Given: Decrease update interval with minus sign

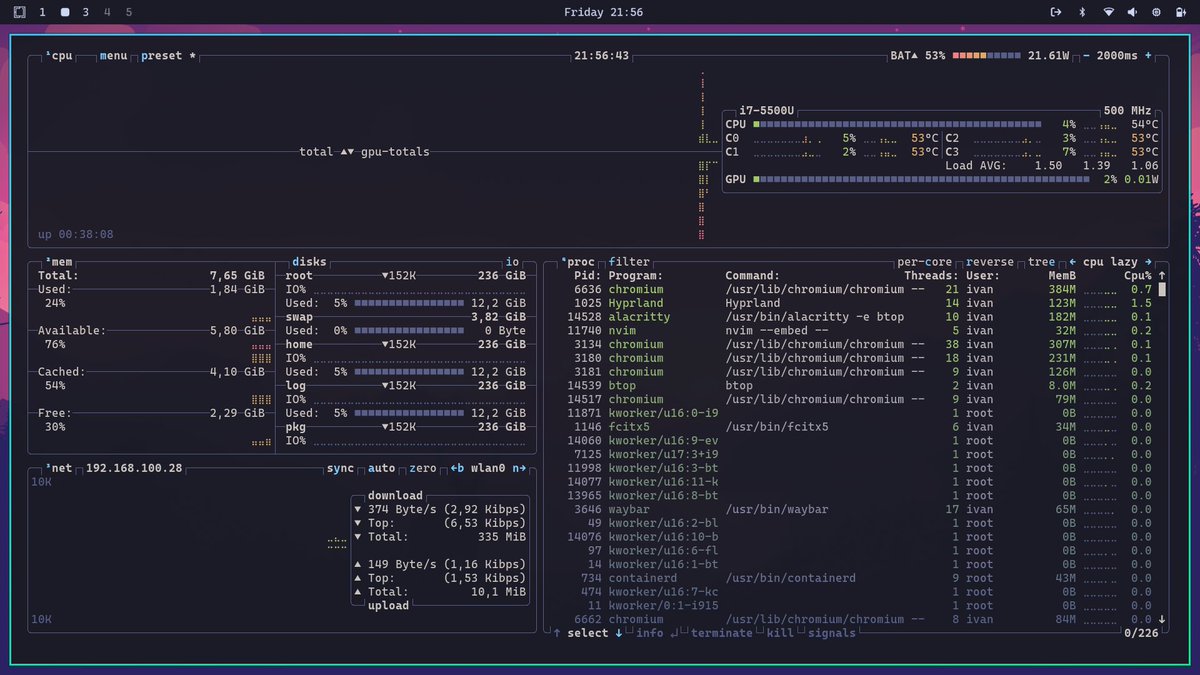Looking at the screenshot, I should 1087,56.
